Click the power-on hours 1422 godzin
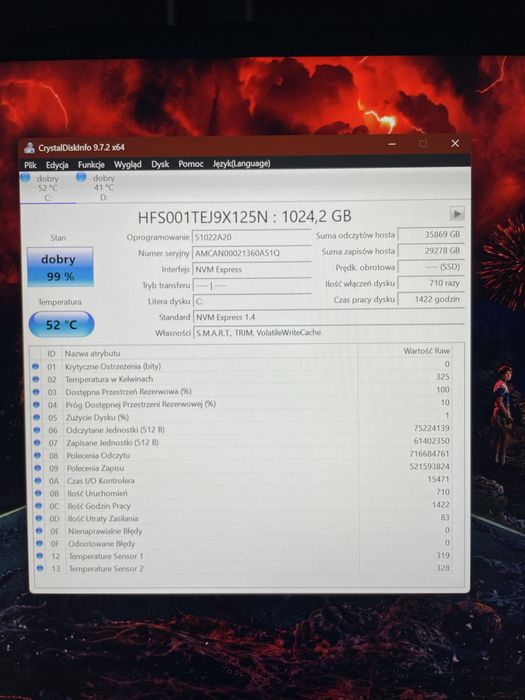This screenshot has height=700, width=525. coord(431,299)
